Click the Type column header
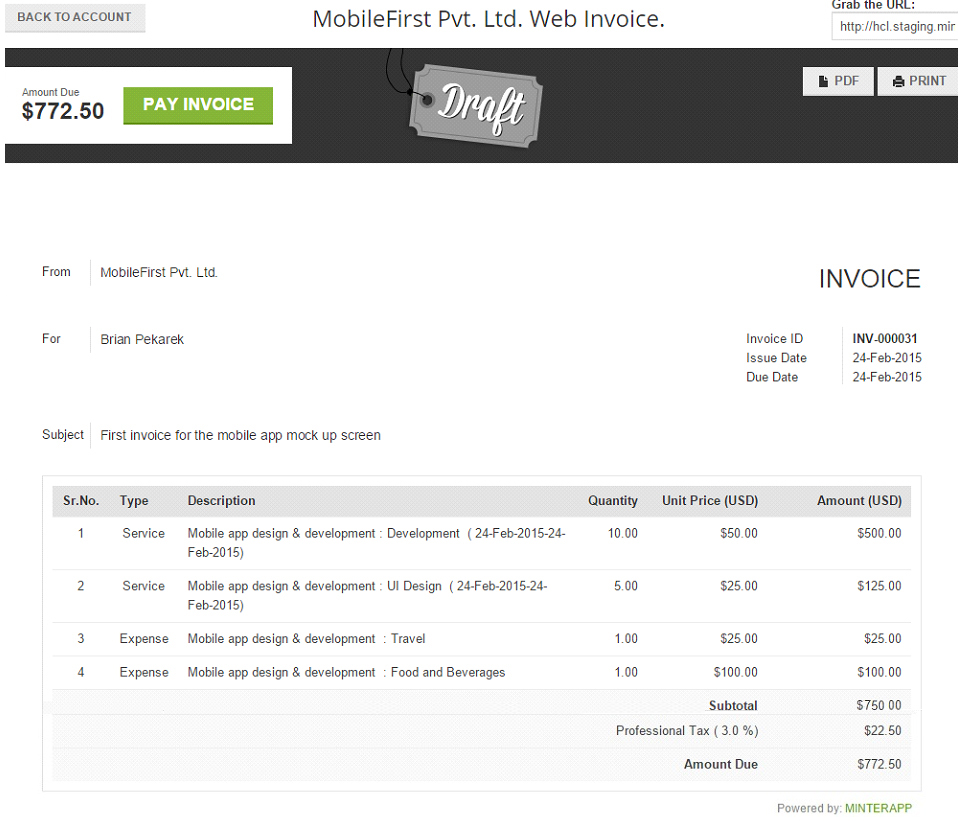Screen dimensions: 962x821 pyautogui.click(x=134, y=501)
